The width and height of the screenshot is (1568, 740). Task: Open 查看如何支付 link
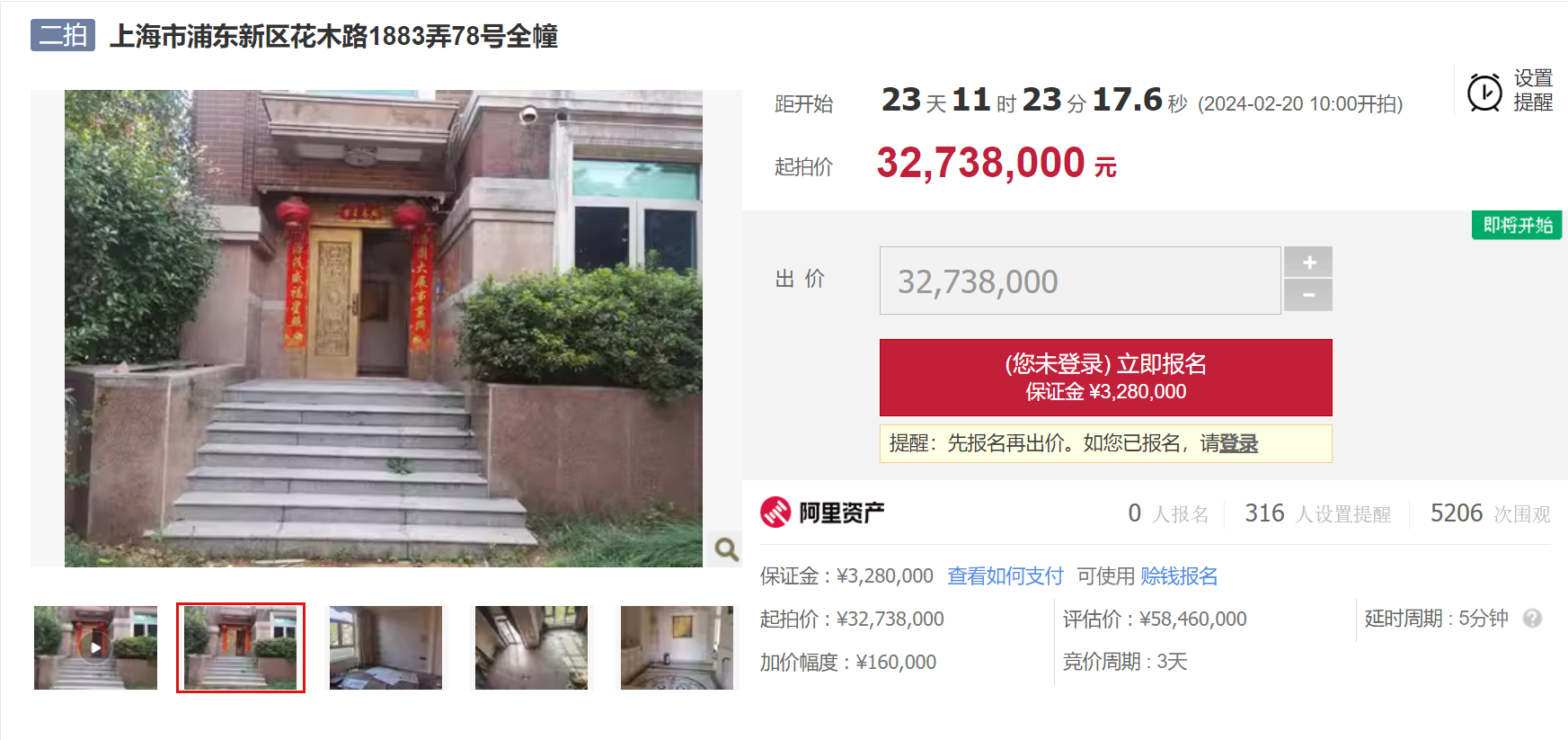tap(1005, 575)
